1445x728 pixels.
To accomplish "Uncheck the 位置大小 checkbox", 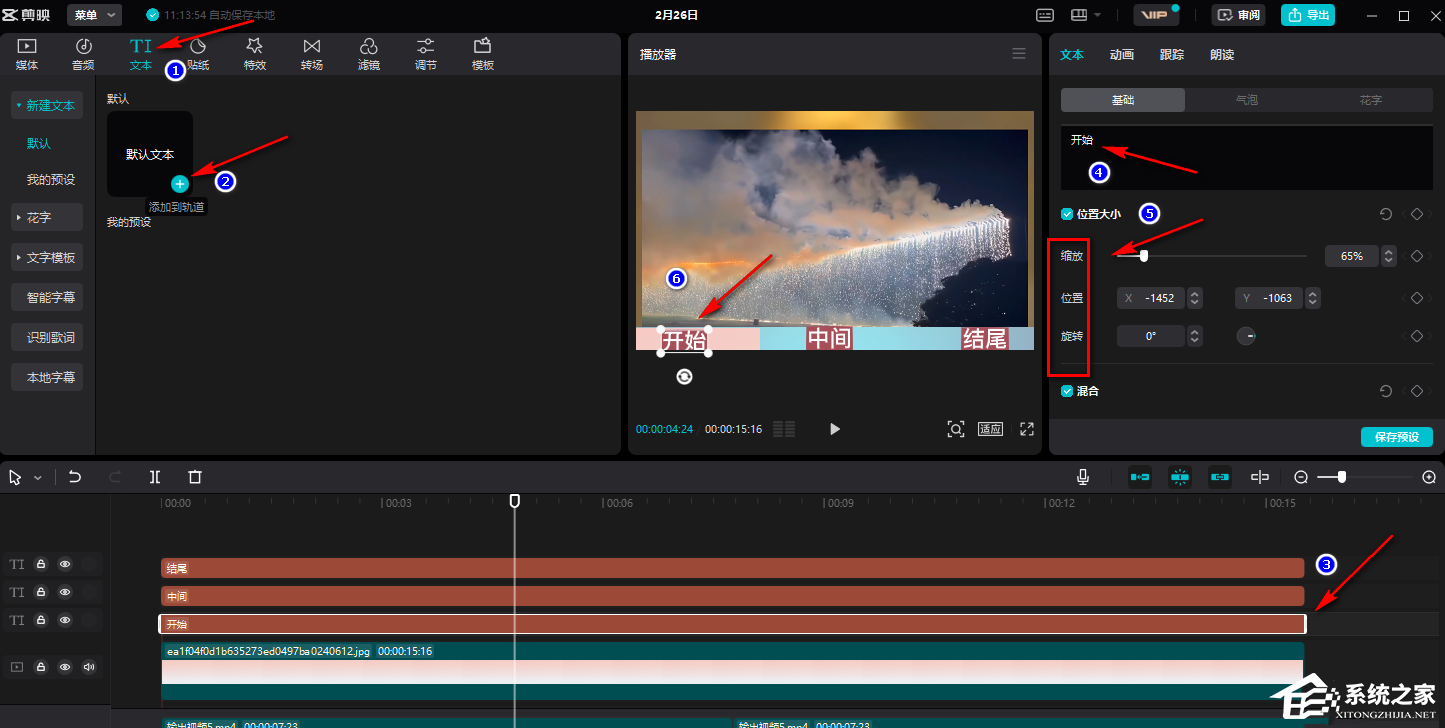I will [x=1067, y=214].
